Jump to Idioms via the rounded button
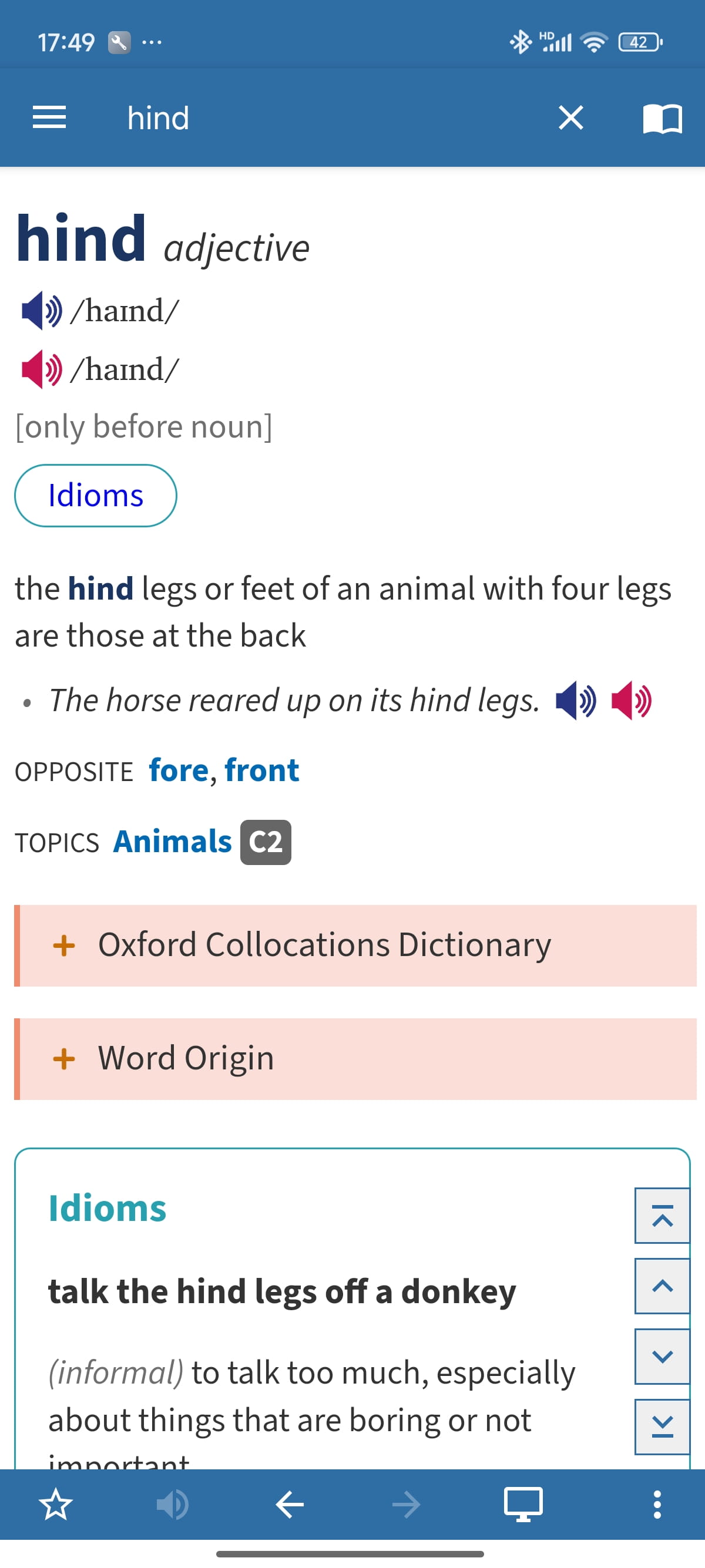The image size is (705, 1568). coord(96,496)
